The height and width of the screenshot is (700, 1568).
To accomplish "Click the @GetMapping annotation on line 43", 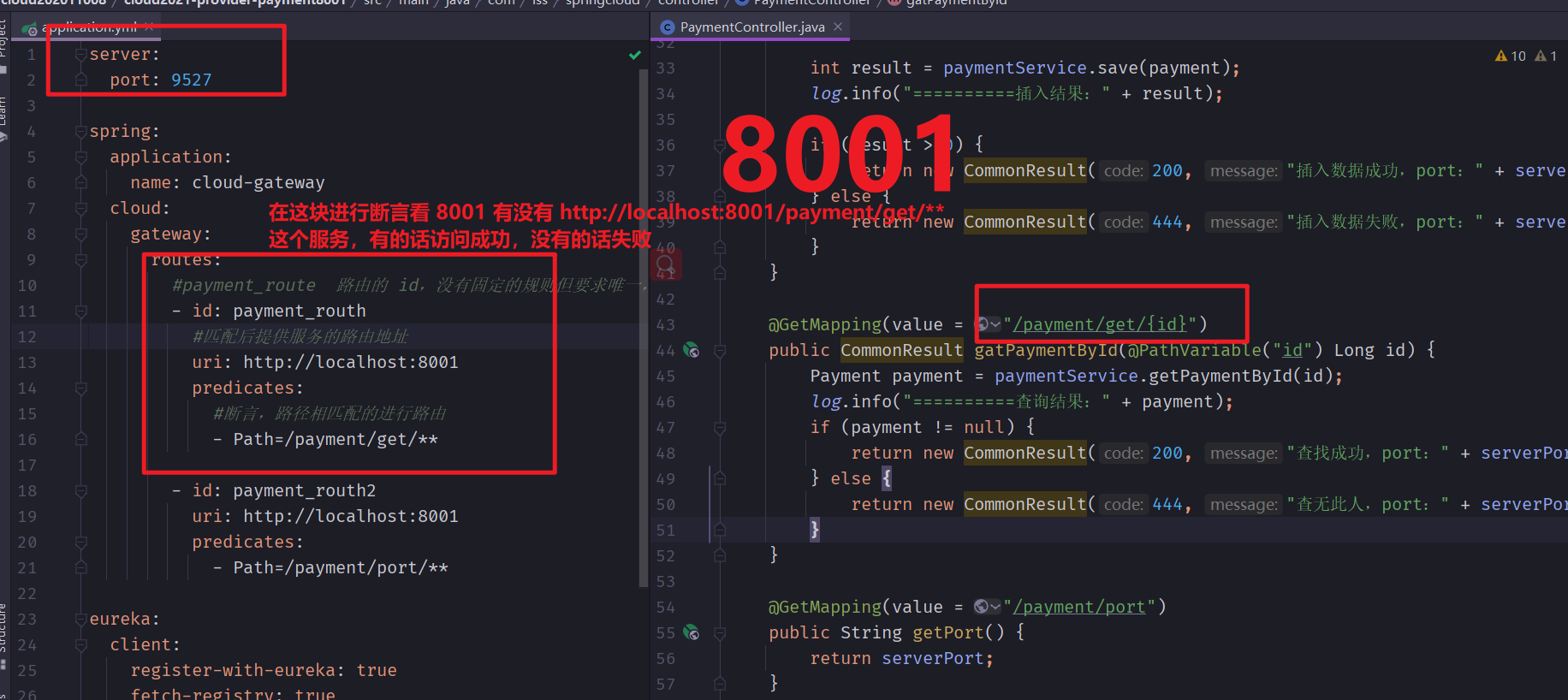I will [x=825, y=324].
